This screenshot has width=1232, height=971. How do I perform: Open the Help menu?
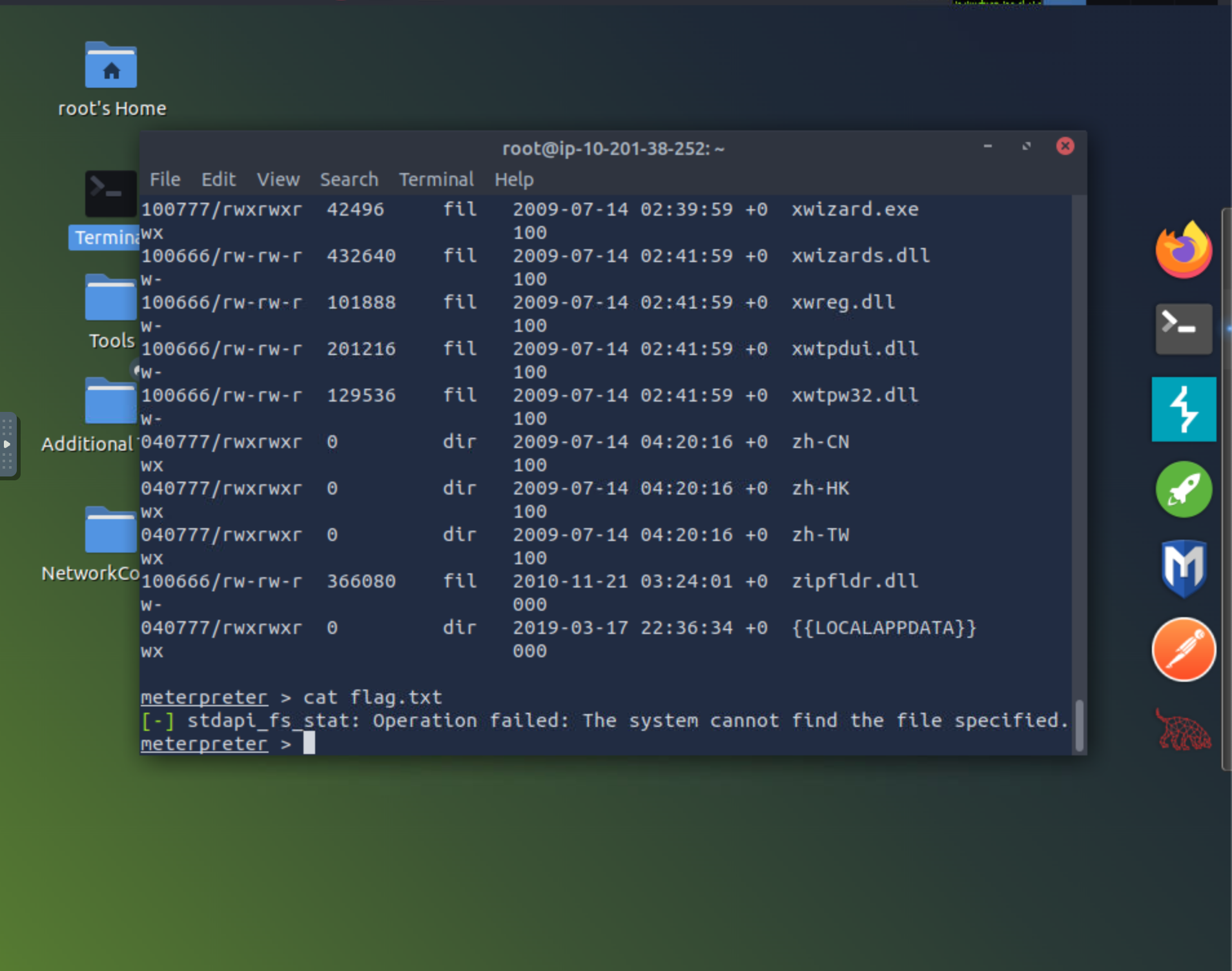514,179
